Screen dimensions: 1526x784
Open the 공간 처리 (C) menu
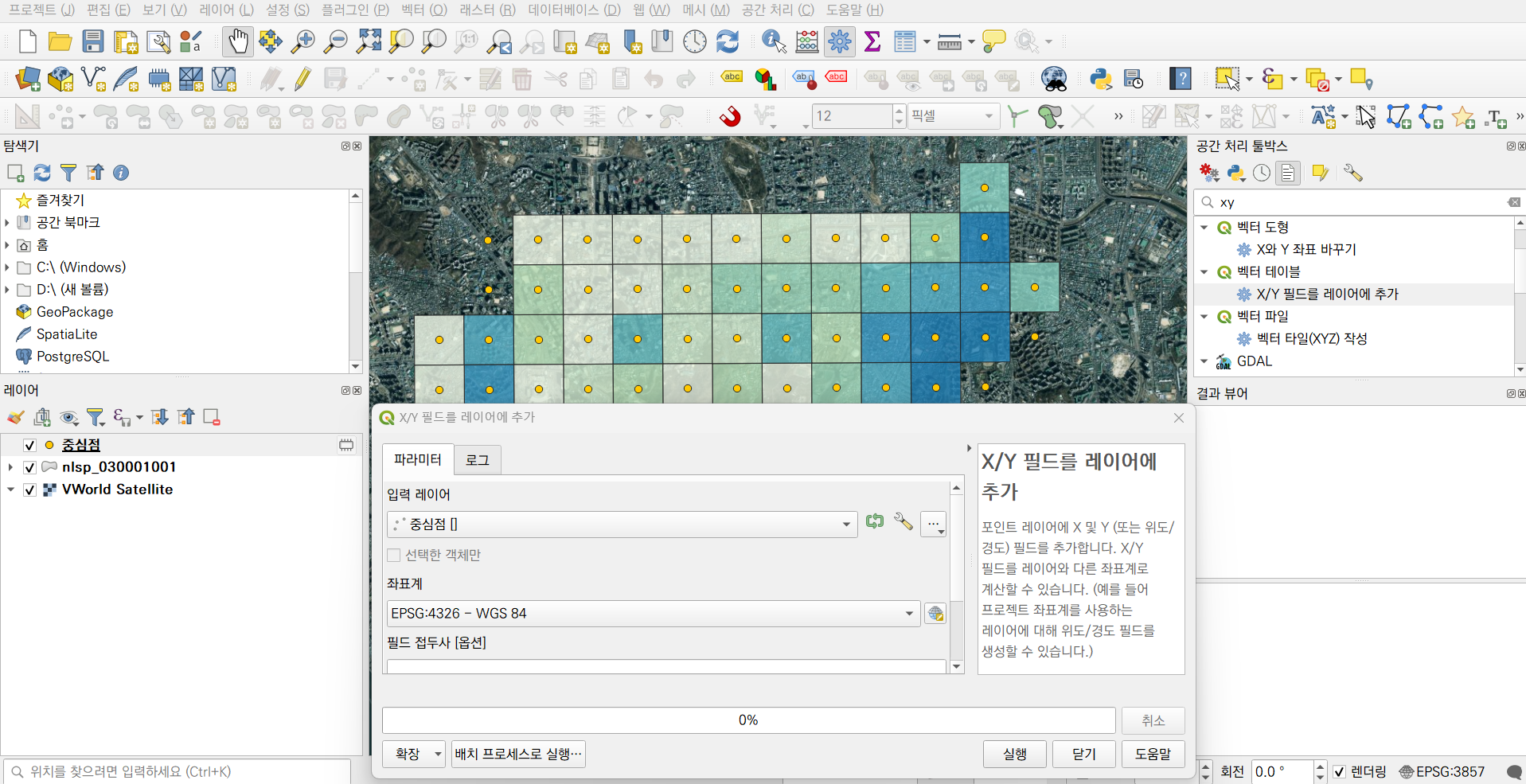(778, 10)
